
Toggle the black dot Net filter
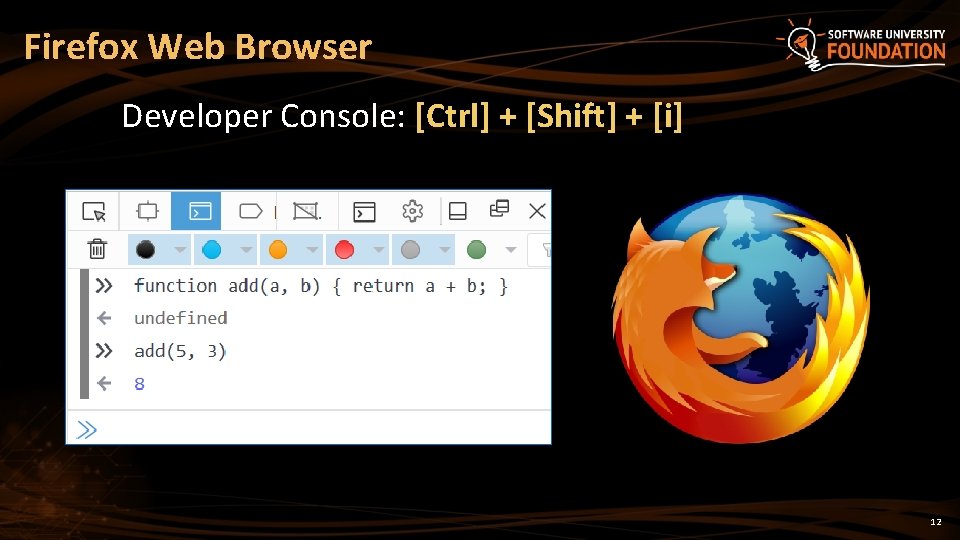(x=146, y=250)
